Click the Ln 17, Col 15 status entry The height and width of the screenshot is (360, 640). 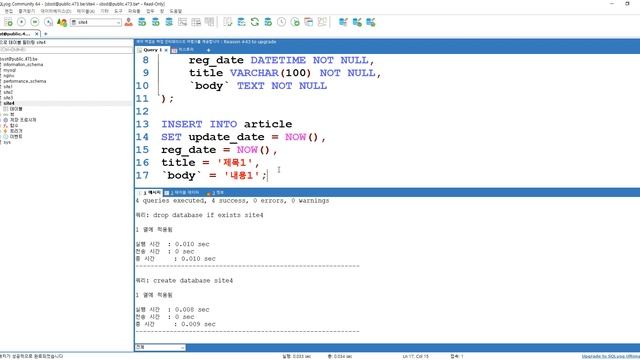tap(416, 356)
